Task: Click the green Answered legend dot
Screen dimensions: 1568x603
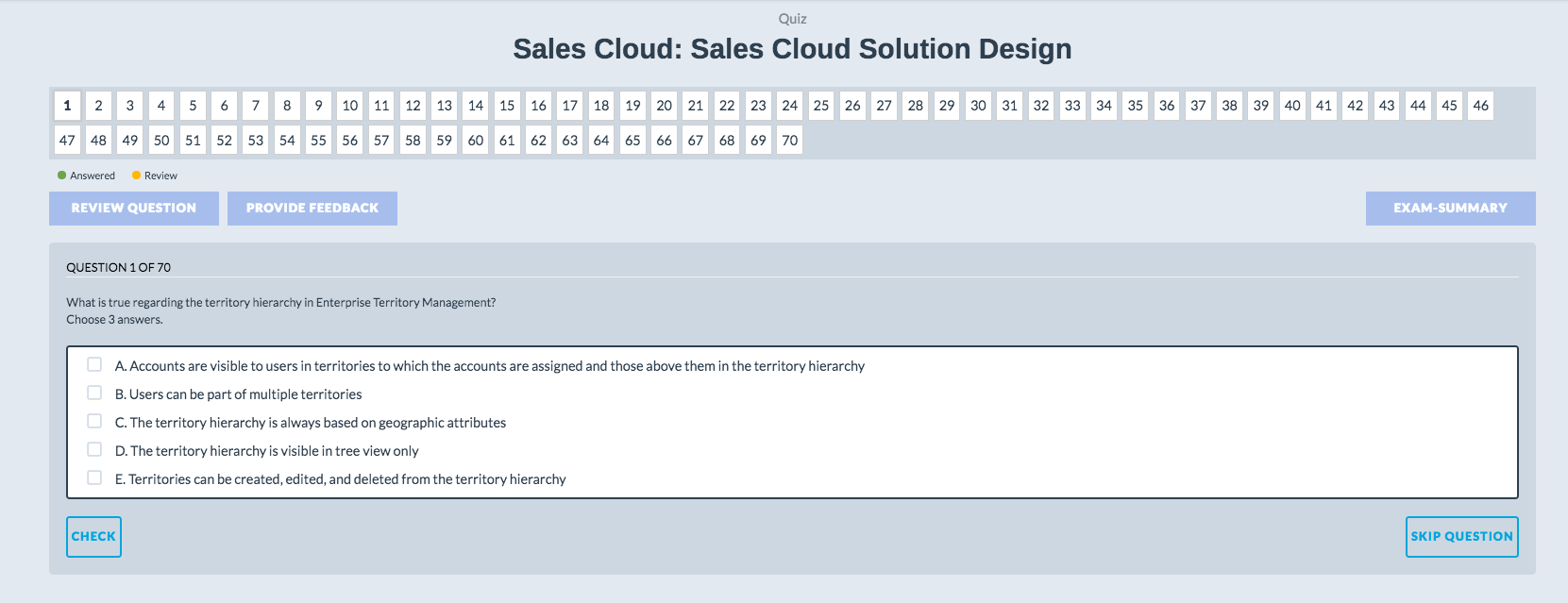Action: coord(61,176)
